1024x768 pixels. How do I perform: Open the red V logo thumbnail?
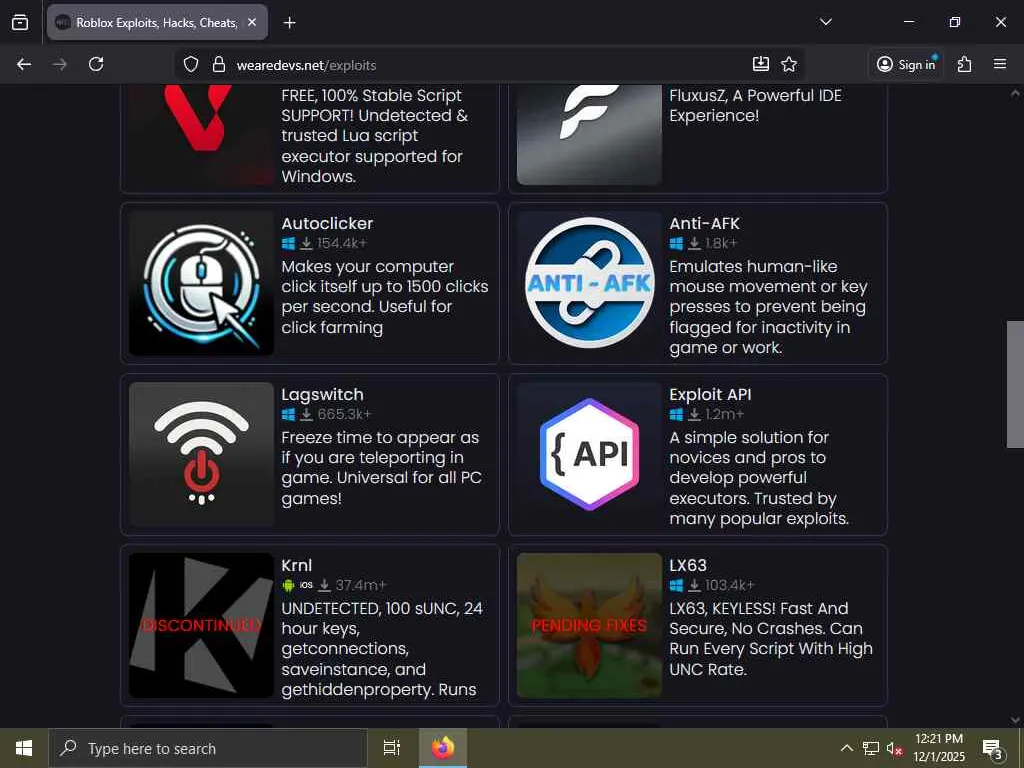201,135
